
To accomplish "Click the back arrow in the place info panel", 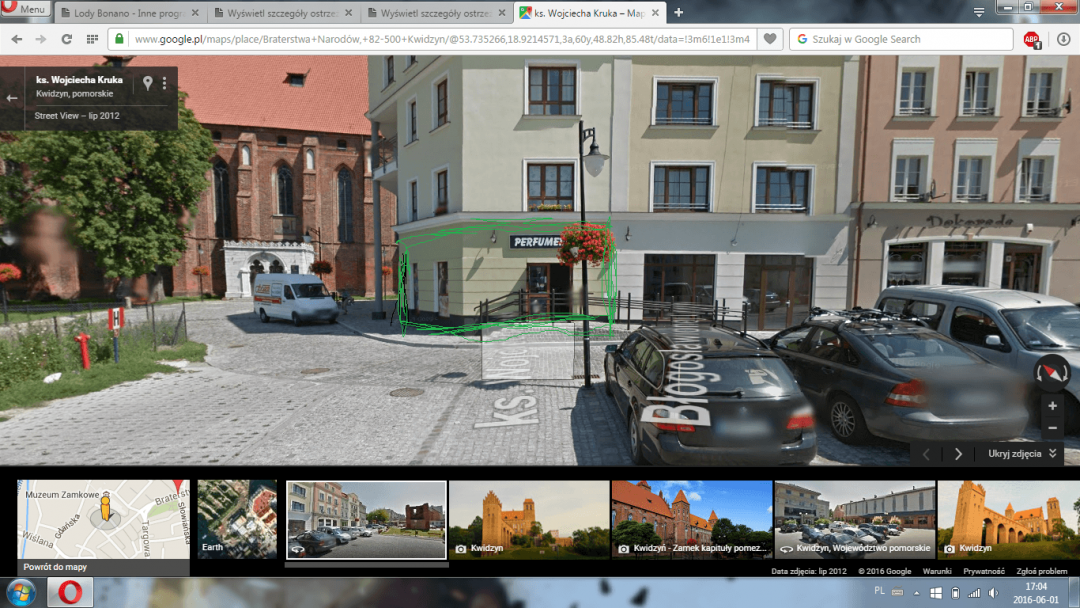I will [x=12, y=97].
